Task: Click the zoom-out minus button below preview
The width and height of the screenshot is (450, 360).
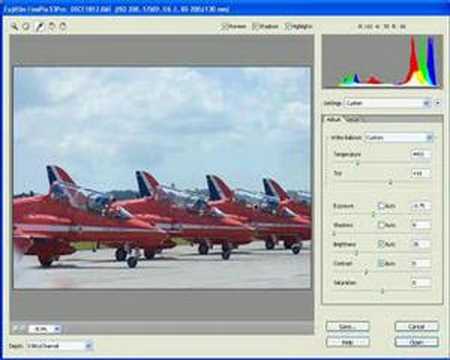Action: click(x=15, y=329)
